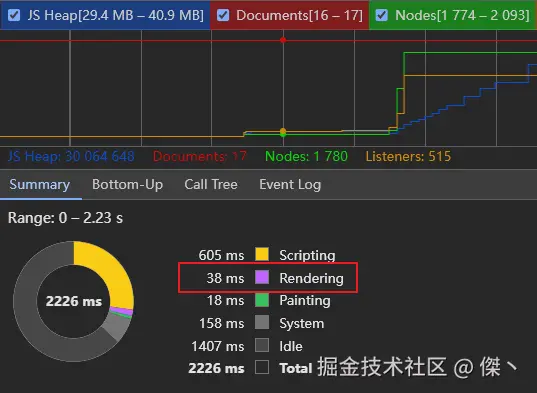Uncheck the Documents counter checkbox
This screenshot has width=537, height=393.
(223, 15)
